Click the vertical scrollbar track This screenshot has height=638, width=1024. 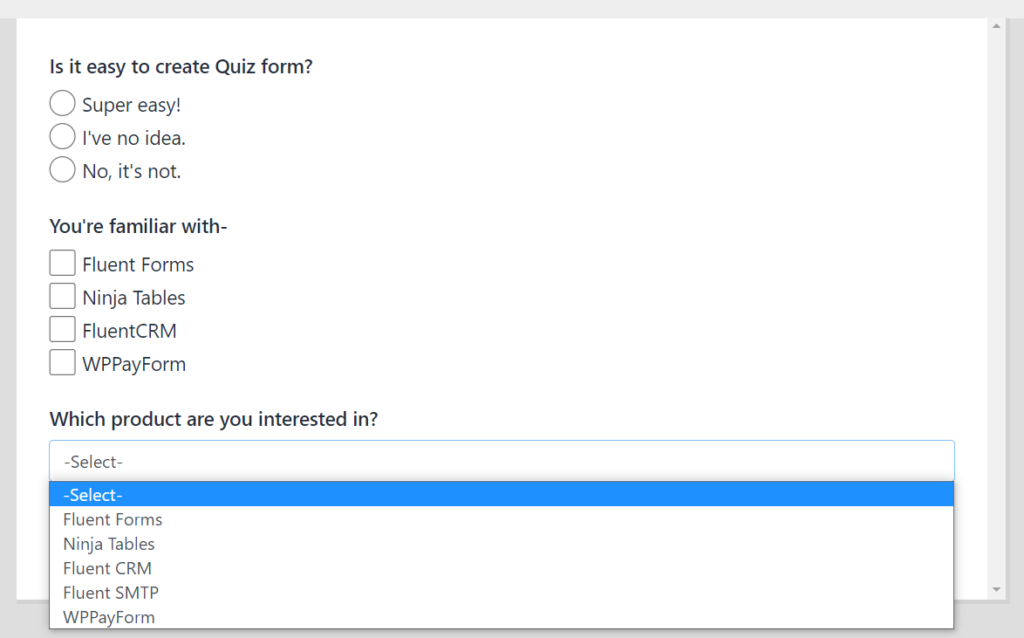pos(995,300)
